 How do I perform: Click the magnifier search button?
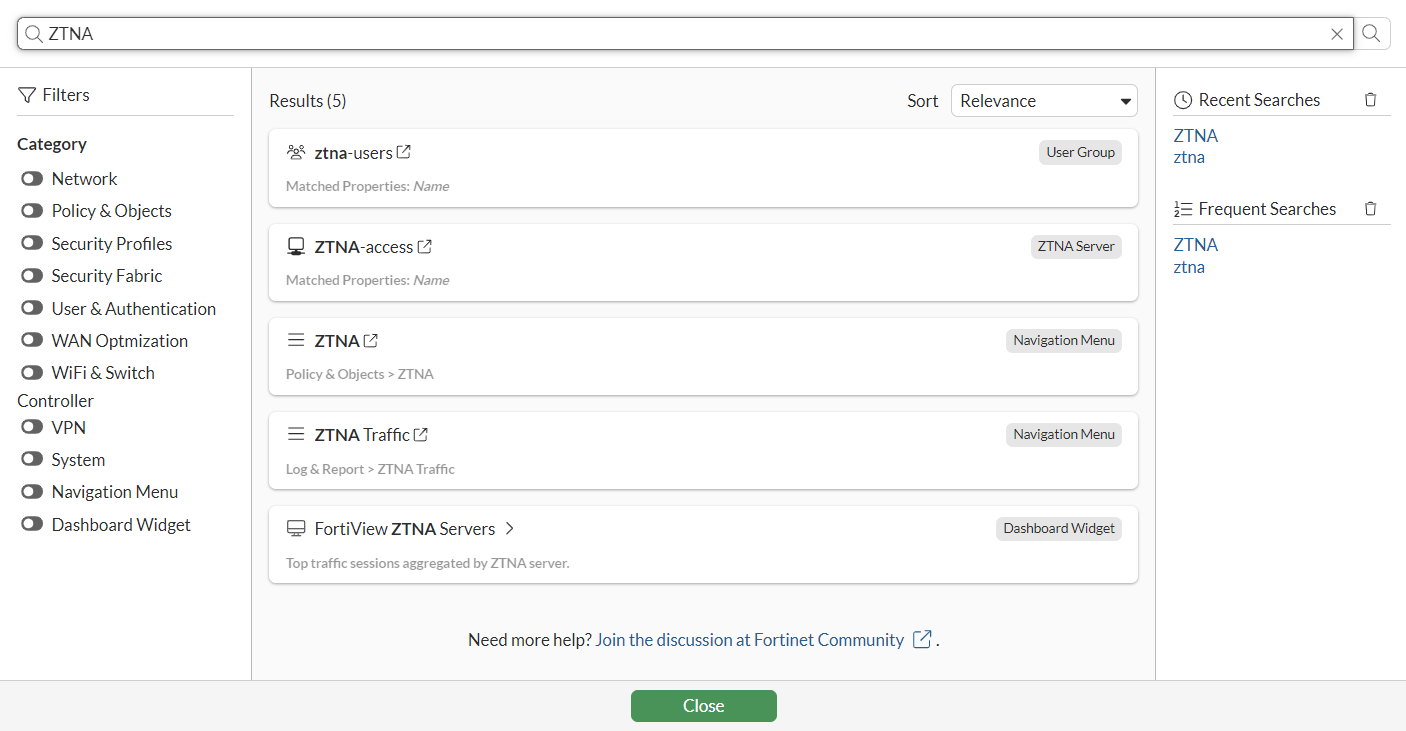tap(1371, 34)
